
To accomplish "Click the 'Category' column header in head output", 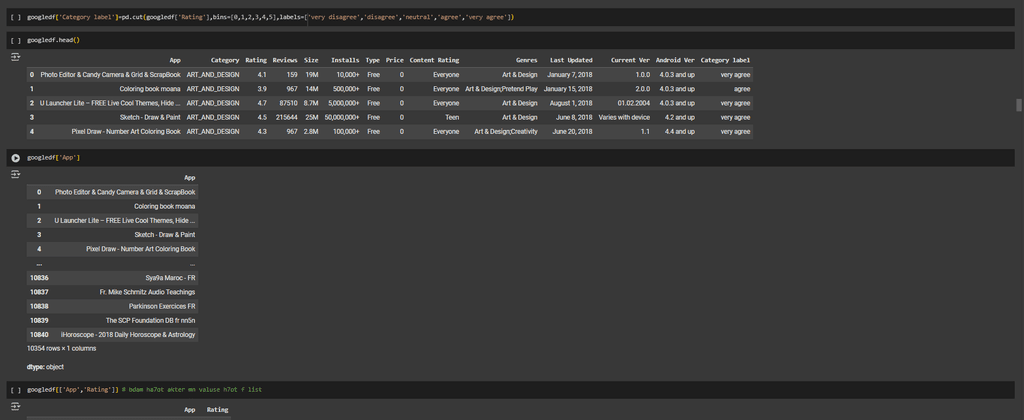I will [225, 60].
